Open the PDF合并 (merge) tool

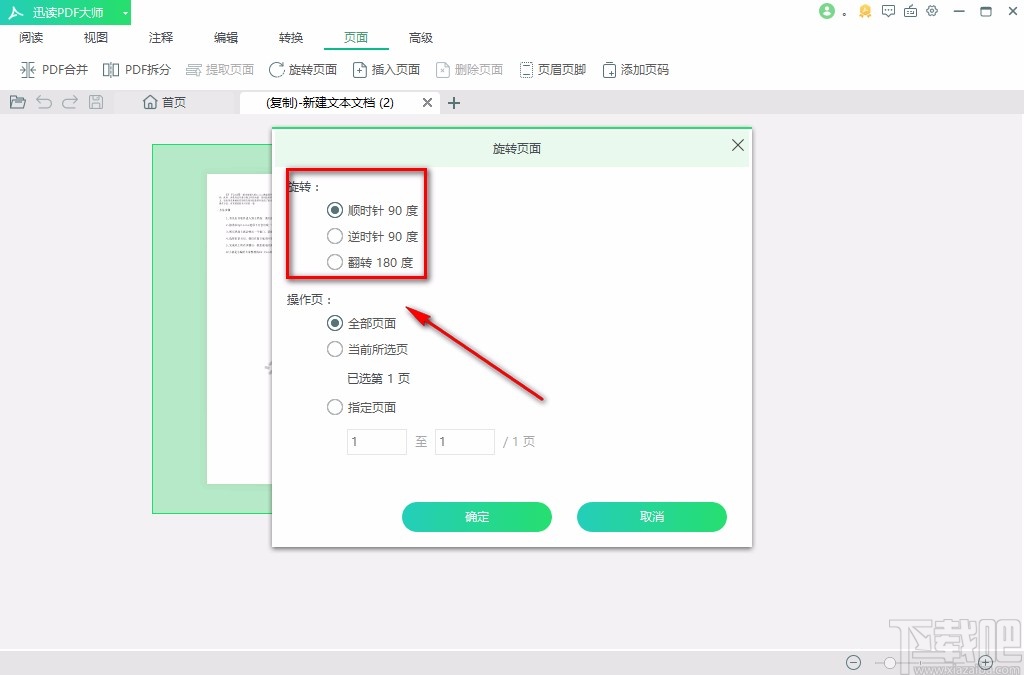[x=54, y=69]
